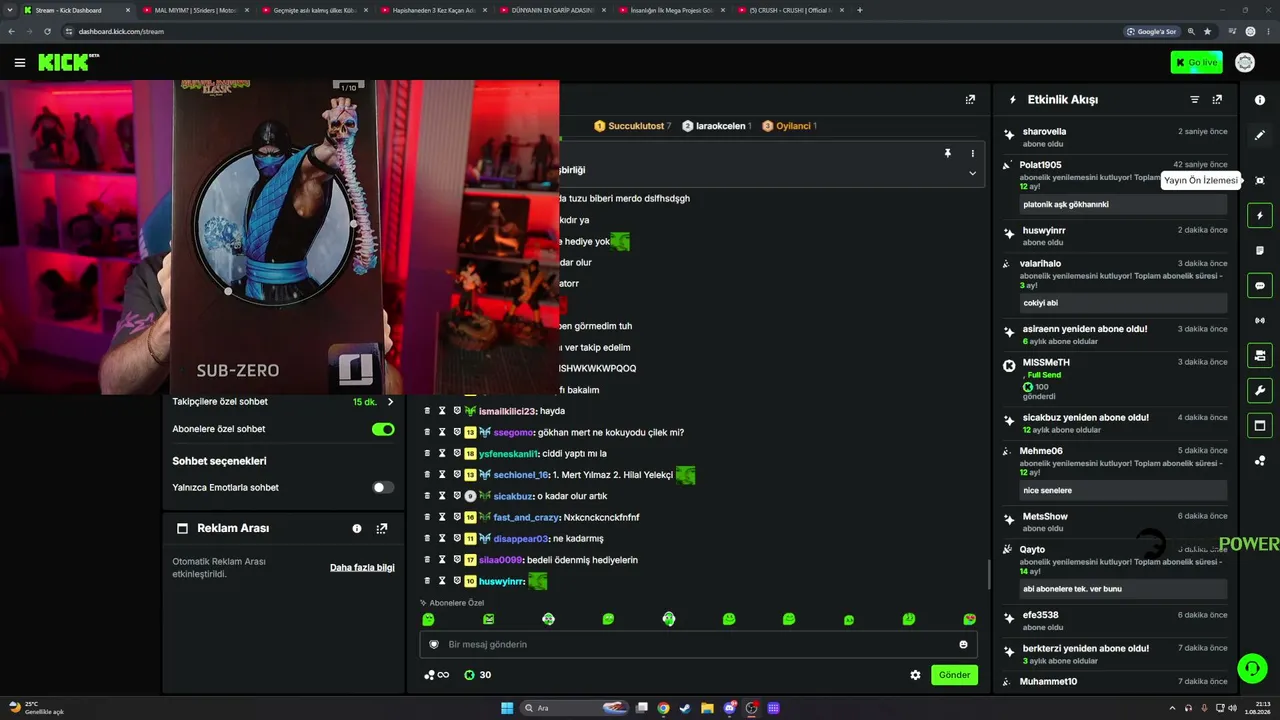The height and width of the screenshot is (720, 1280).
Task: Click the channel points infinity balance
Action: coord(437,675)
